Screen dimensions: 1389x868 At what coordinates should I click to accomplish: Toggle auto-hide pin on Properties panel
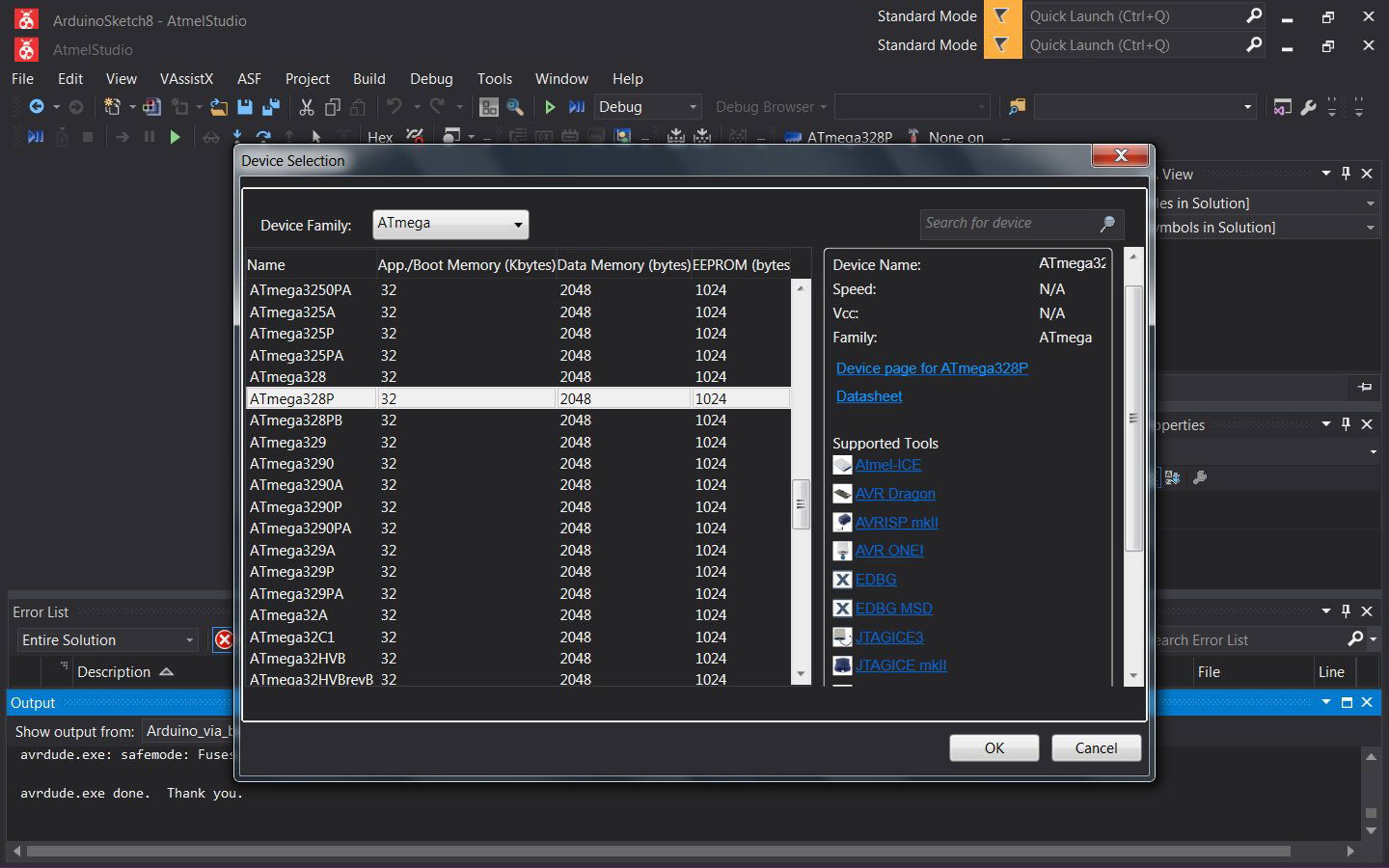pos(1346,423)
